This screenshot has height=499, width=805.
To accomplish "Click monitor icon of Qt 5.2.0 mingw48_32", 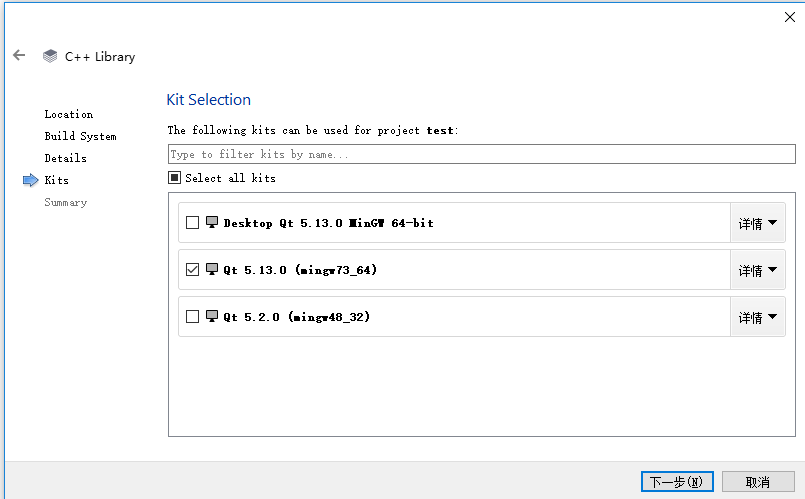I will 212,317.
